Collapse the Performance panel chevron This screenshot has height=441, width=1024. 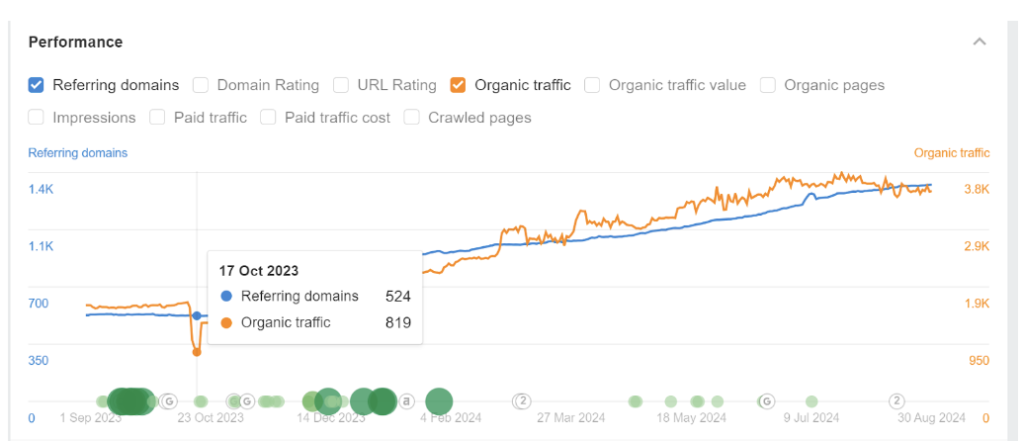[979, 42]
